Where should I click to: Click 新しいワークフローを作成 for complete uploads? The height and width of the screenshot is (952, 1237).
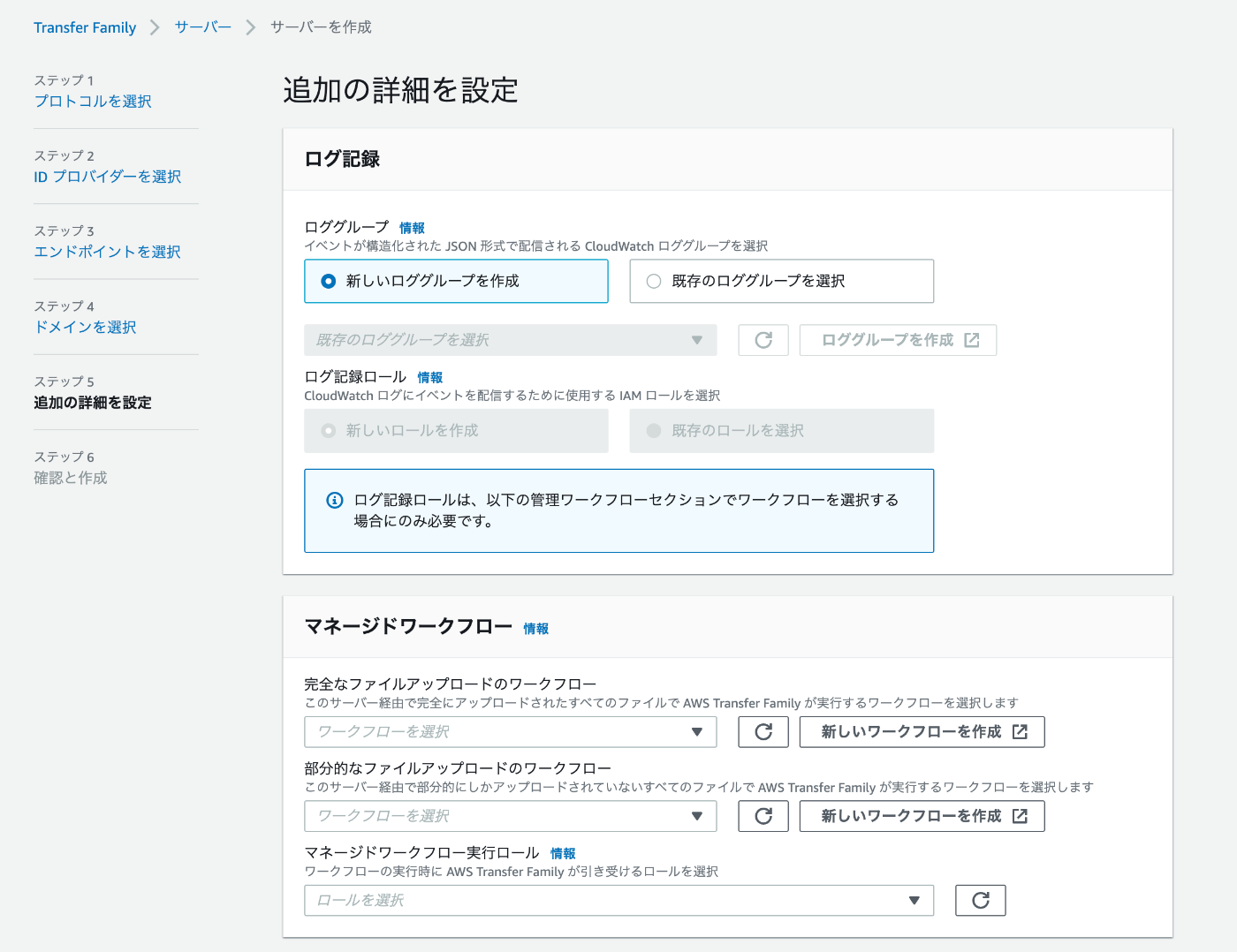point(922,731)
